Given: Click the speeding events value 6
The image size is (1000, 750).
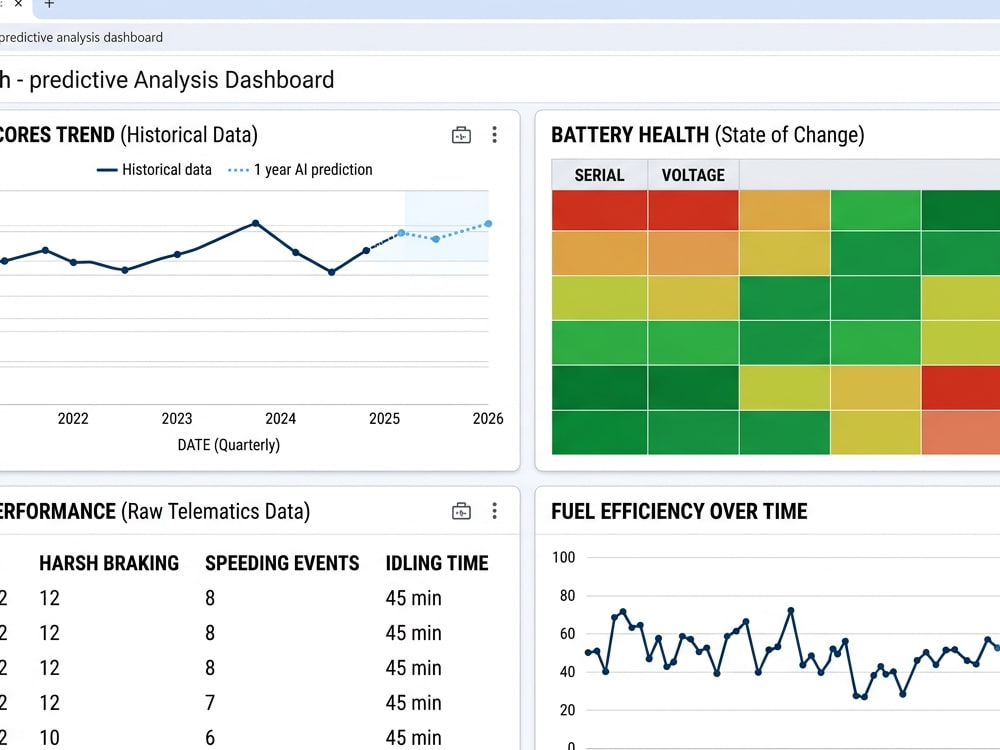Looking at the screenshot, I should pyautogui.click(x=210, y=738).
